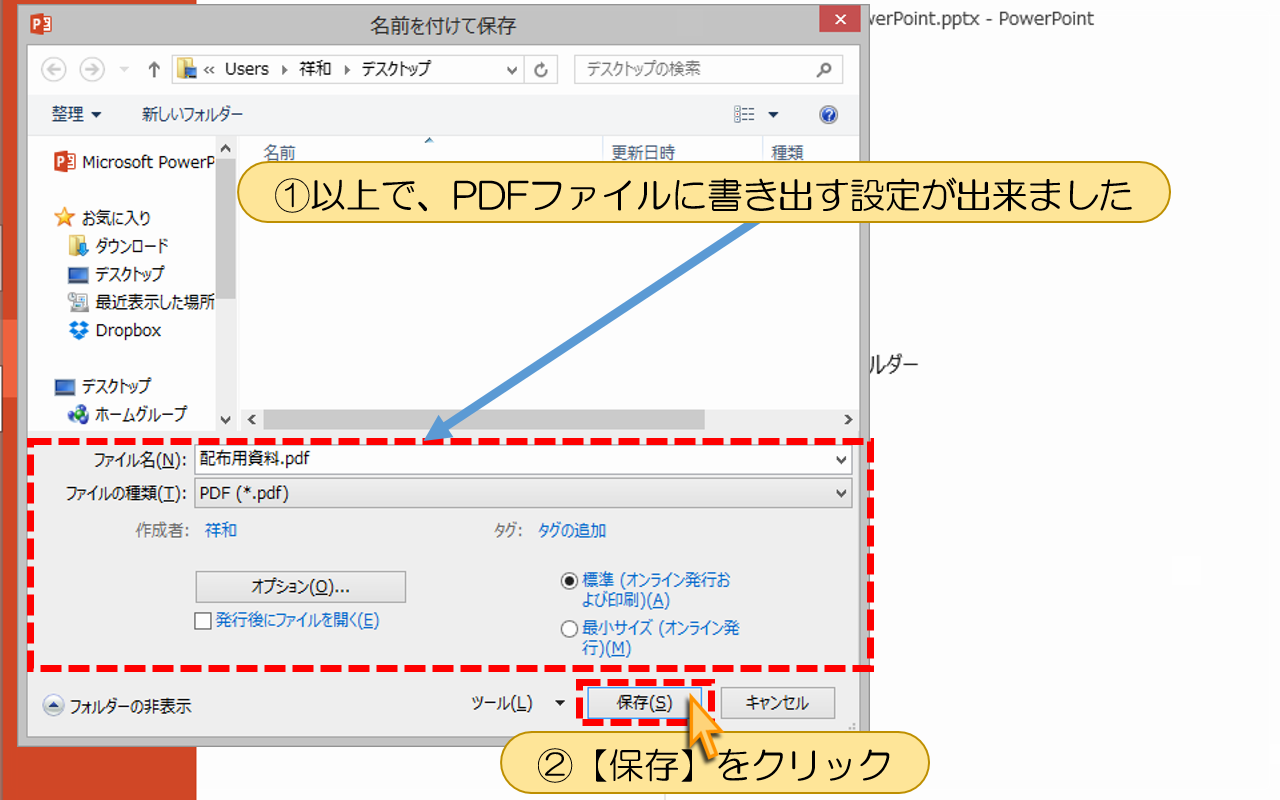Image resolution: width=1280 pixels, height=800 pixels.
Task: Change view layout icon
Action: [x=744, y=115]
